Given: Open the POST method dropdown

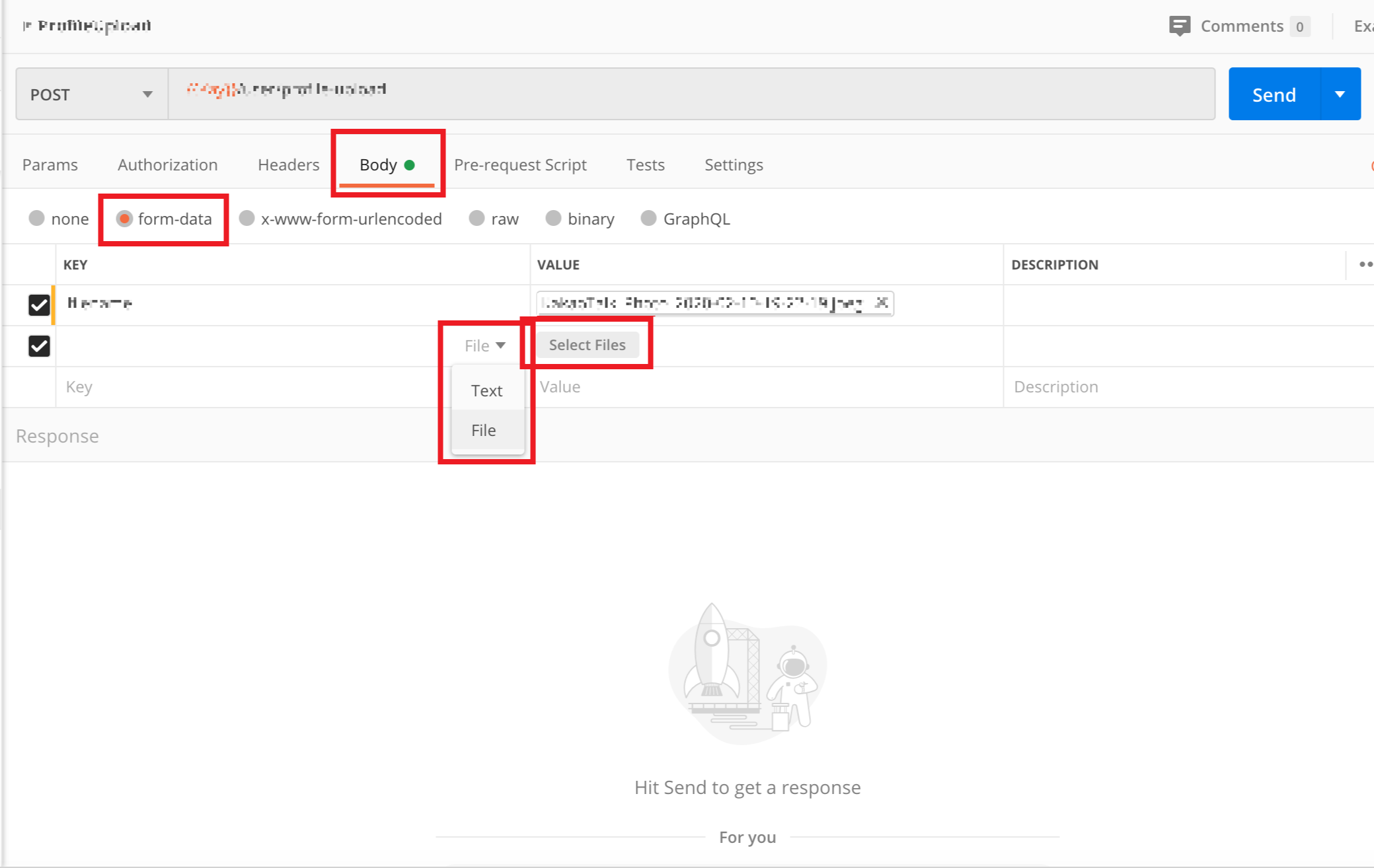Looking at the screenshot, I should [x=91, y=94].
